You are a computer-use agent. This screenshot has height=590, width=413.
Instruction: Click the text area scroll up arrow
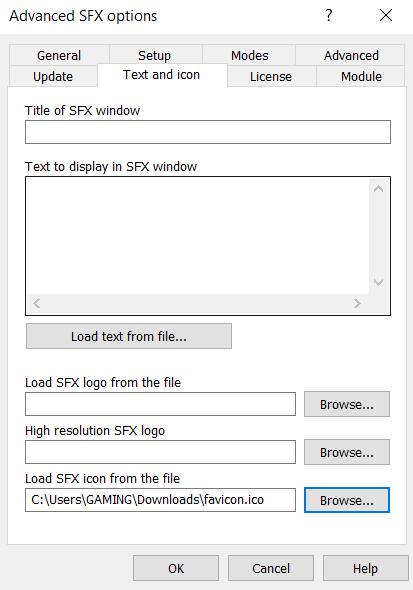coord(379,189)
